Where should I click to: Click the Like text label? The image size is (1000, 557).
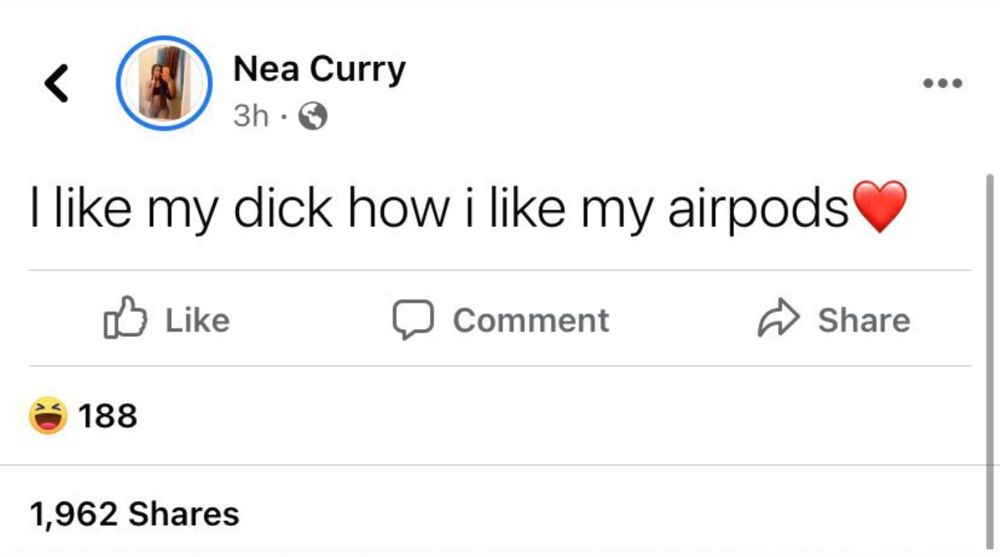198,320
